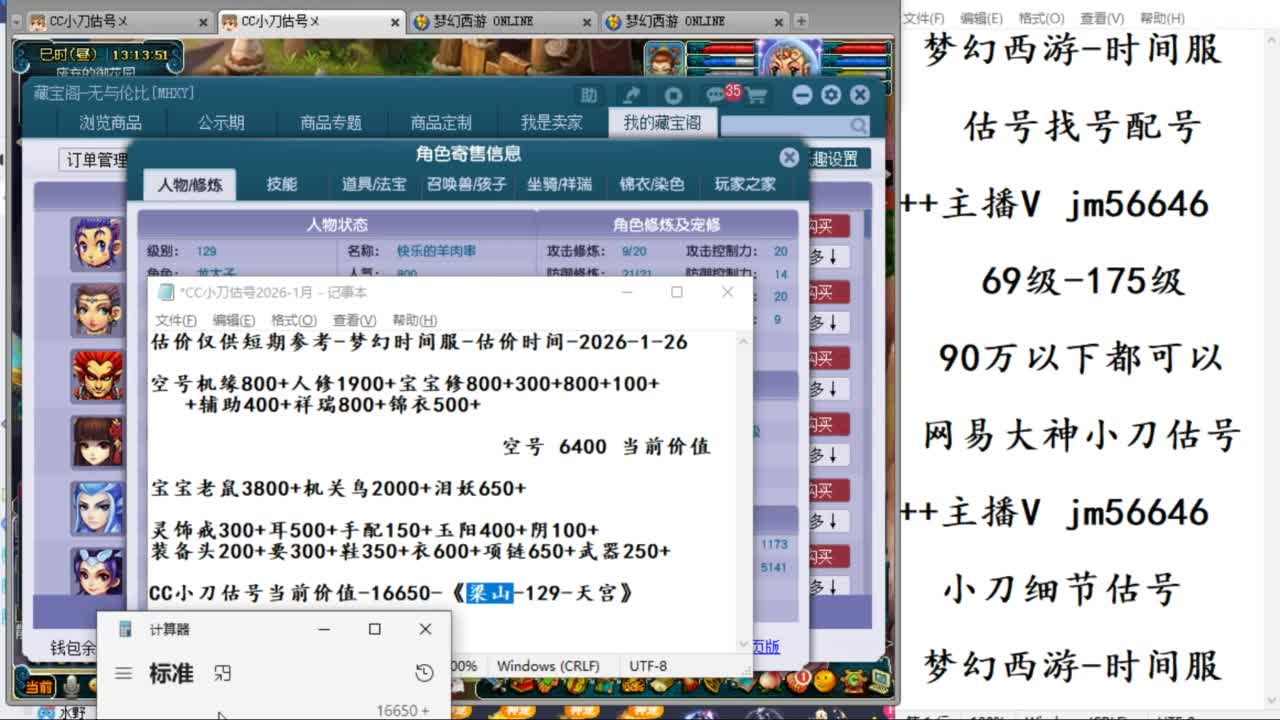The image size is (1280, 720).
Task: Click the game microphone voice icon
Action: pos(72,686)
